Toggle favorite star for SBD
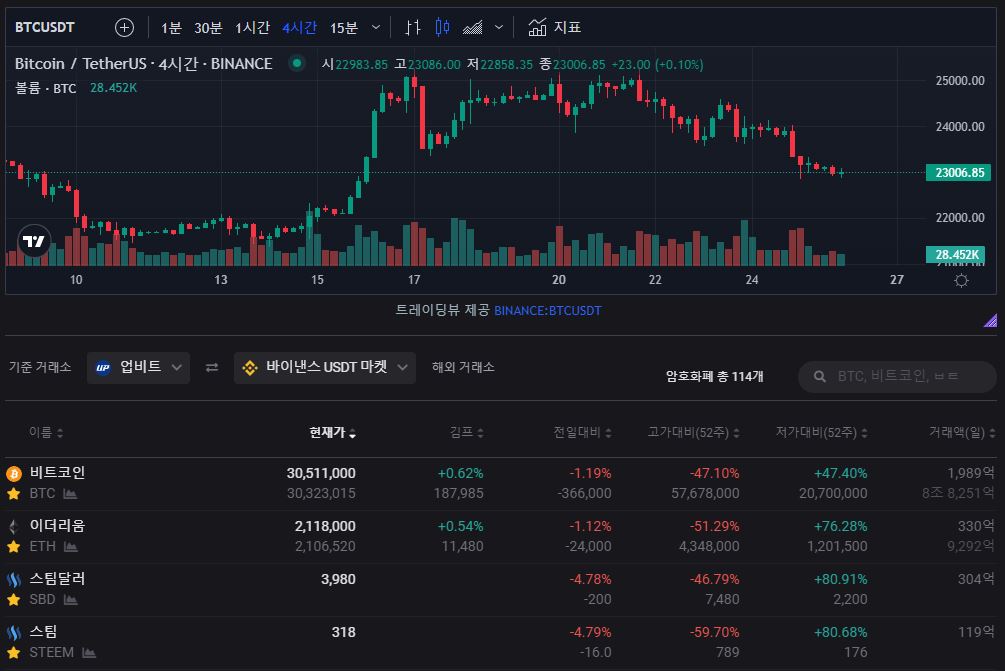 point(13,600)
